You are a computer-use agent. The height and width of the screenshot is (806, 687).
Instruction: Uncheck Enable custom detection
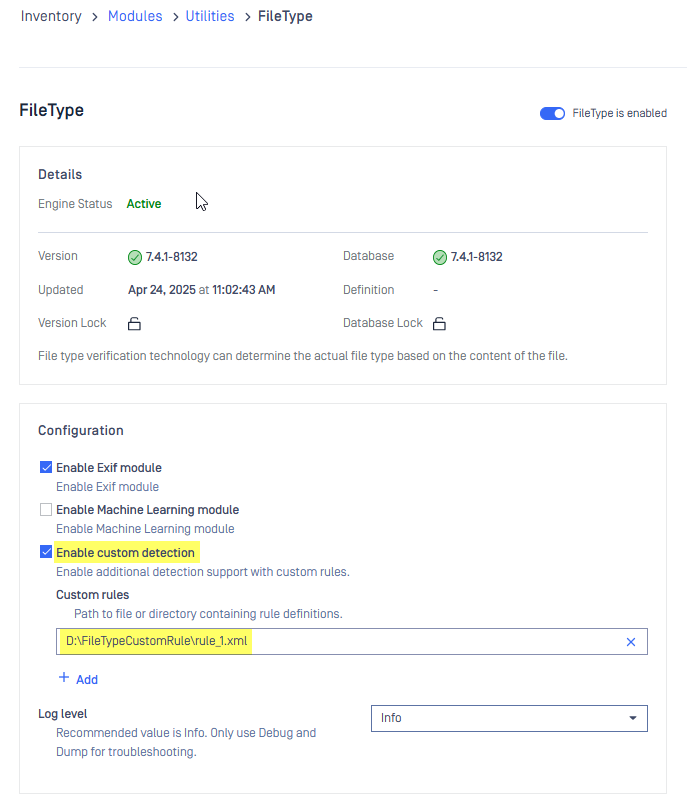pos(46,552)
